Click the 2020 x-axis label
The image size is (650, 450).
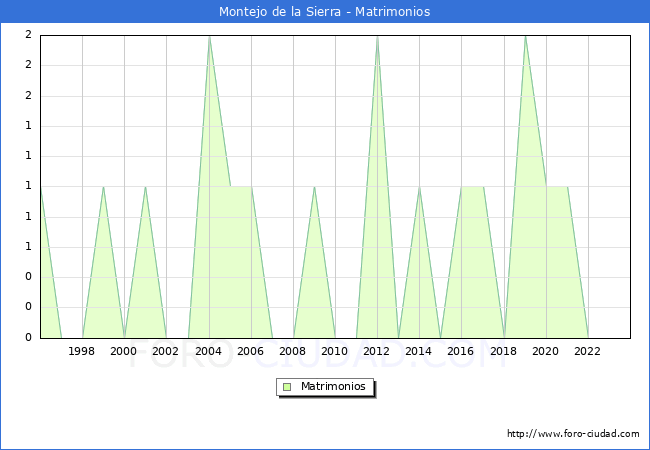pyautogui.click(x=546, y=351)
